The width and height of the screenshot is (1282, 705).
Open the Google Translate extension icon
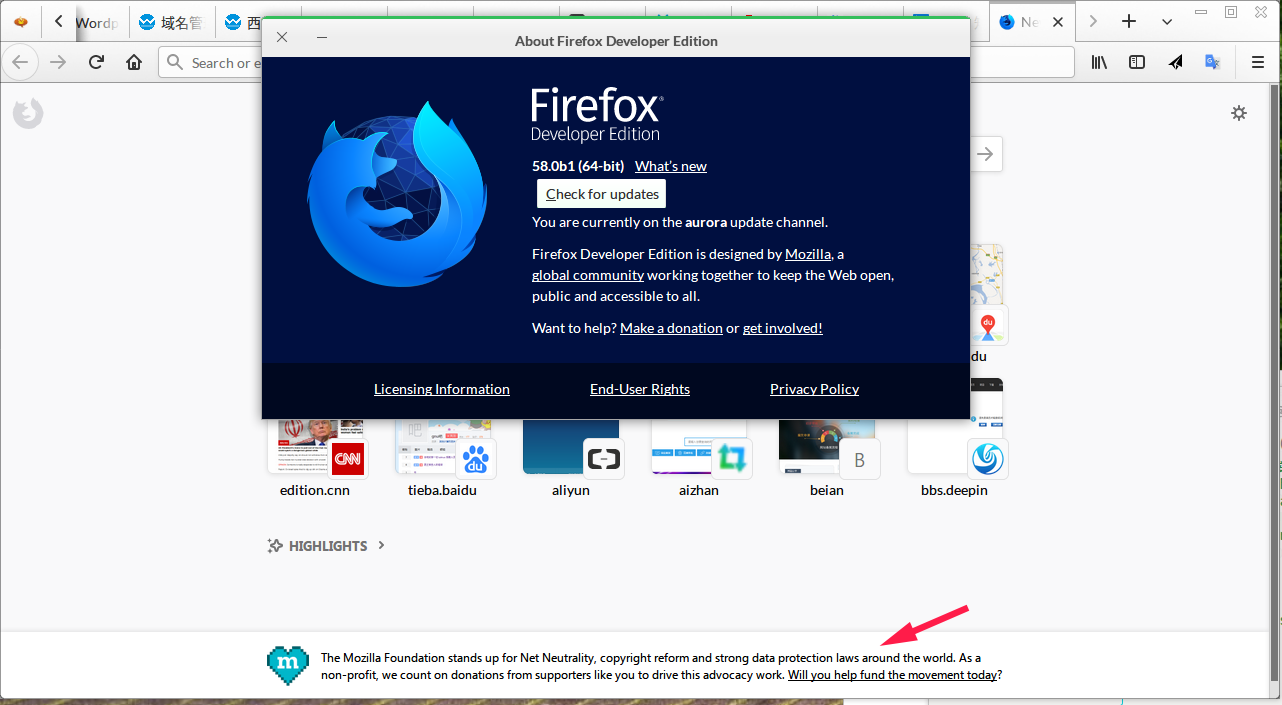[x=1212, y=62]
